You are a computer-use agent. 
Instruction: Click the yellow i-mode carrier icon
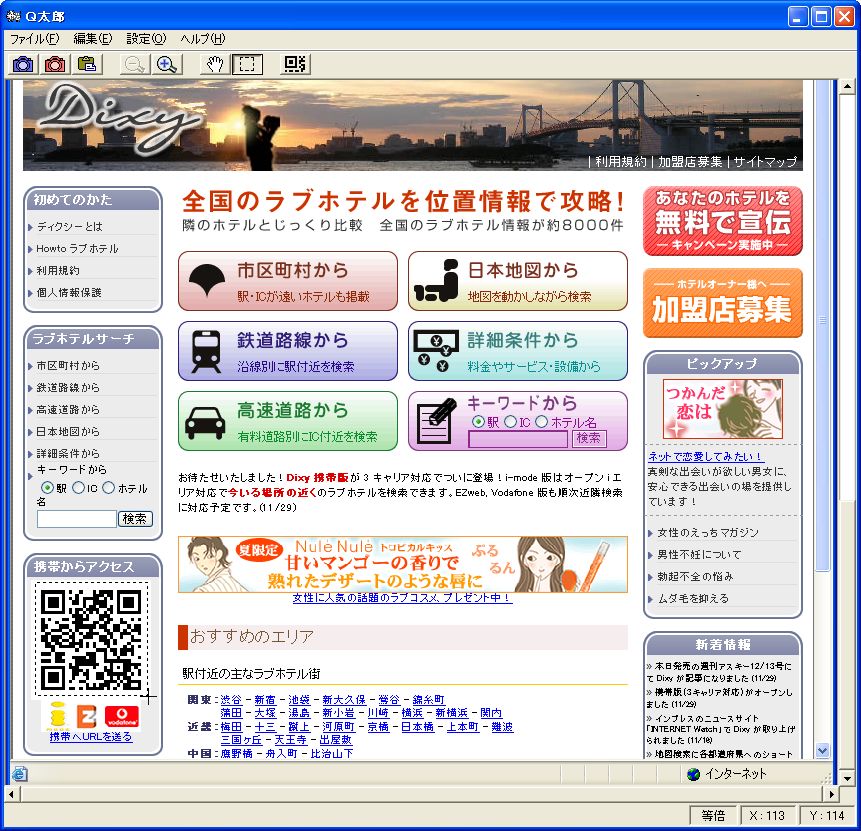tap(57, 716)
